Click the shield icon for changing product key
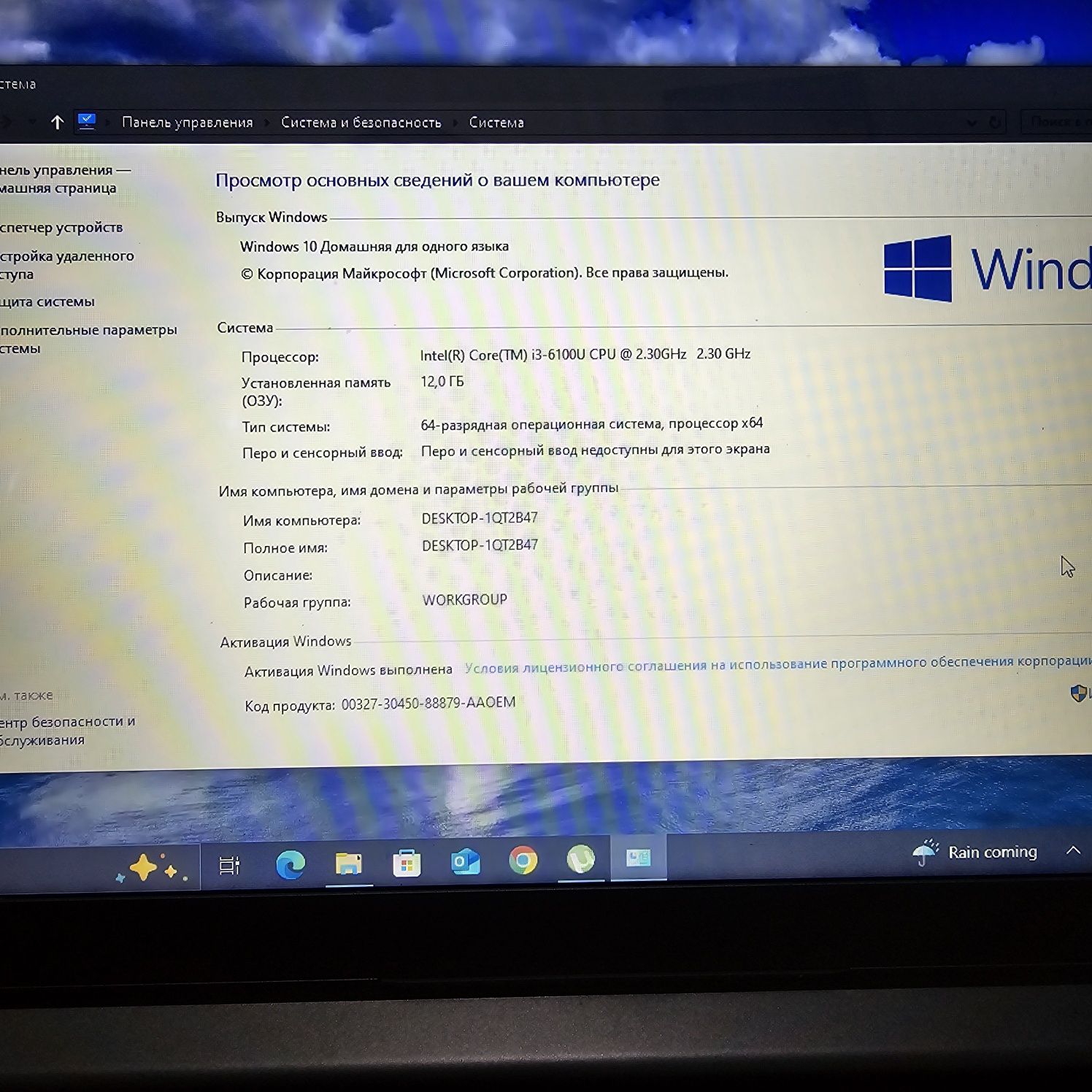 coord(1078,693)
